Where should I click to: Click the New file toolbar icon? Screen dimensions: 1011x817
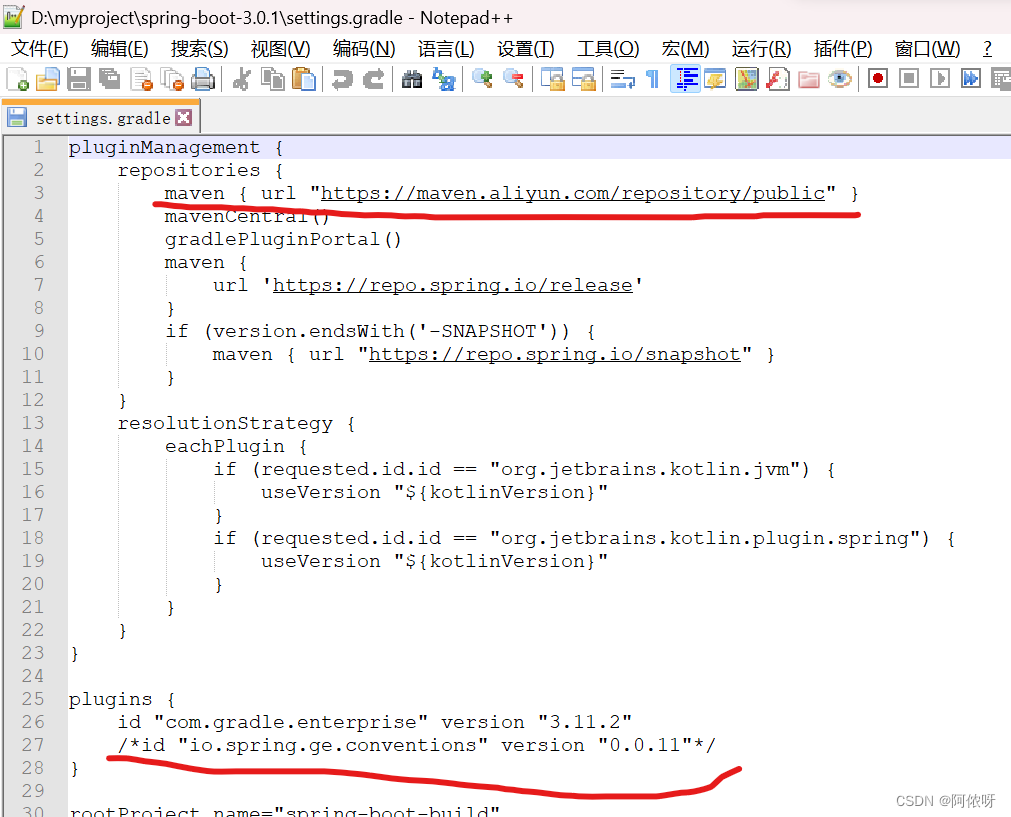[17, 79]
